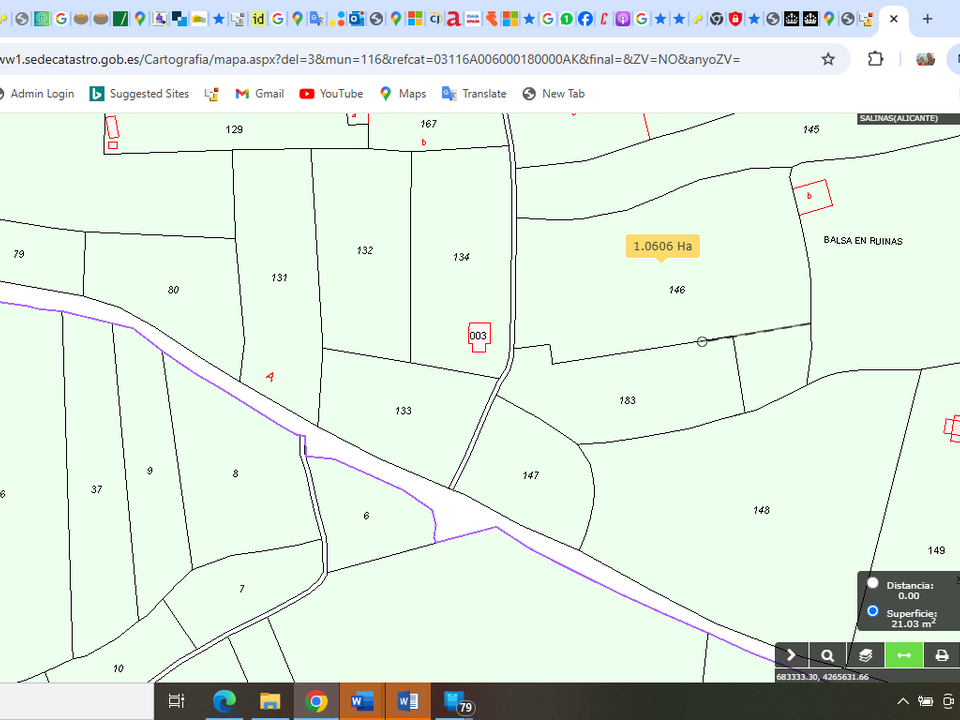Switch to the think Spain tab
This screenshot has width=960, height=720.
pos(473,19)
